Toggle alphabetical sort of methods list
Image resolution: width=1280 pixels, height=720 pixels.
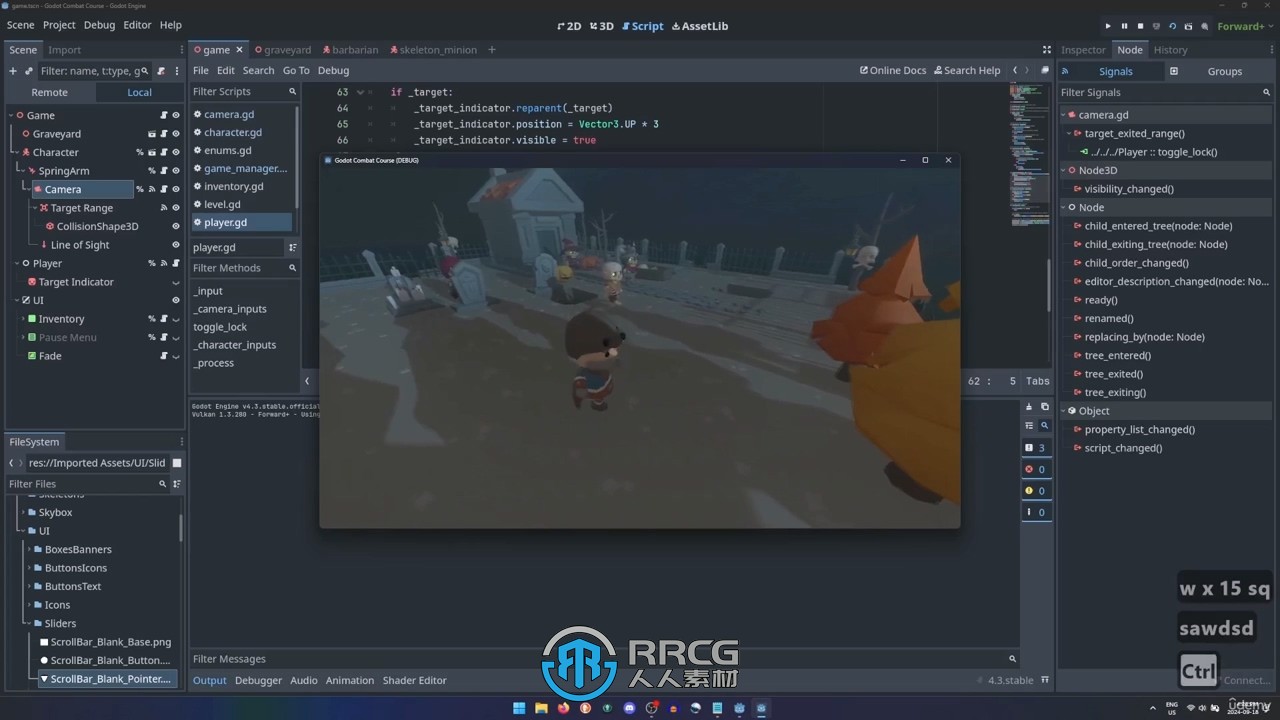click(292, 248)
